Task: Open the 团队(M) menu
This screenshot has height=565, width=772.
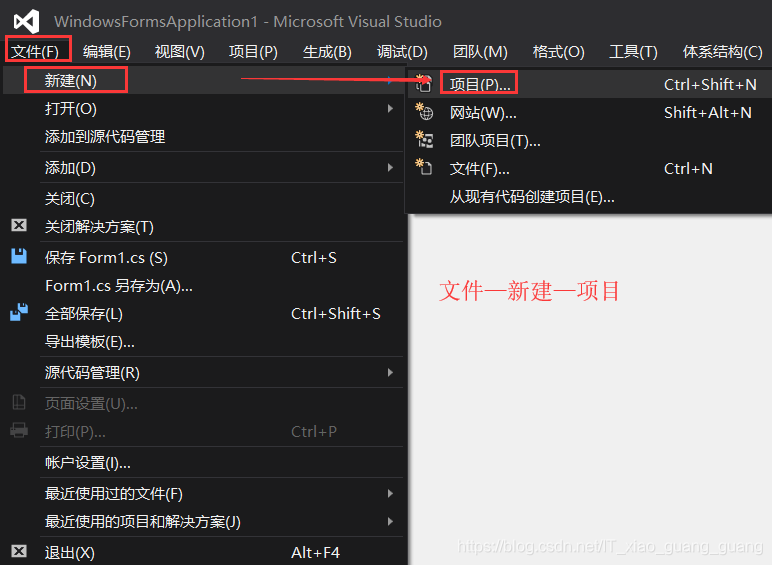Action: tap(480, 51)
